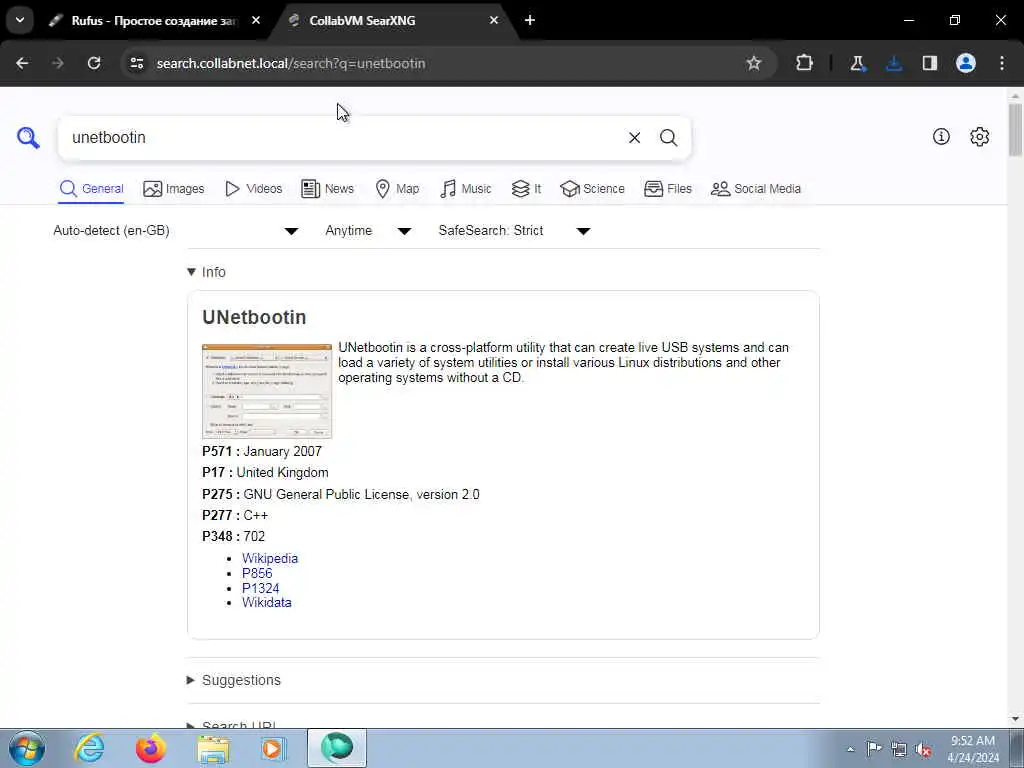1024x768 pixels.
Task: Open the SafeSearch: Strict dropdown
Action: tap(515, 231)
